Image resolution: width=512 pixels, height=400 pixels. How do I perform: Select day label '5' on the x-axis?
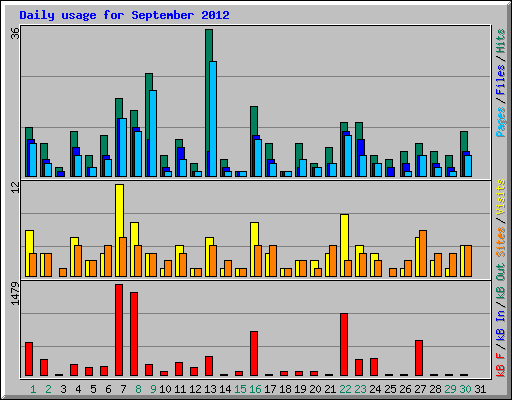pyautogui.click(x=93, y=389)
